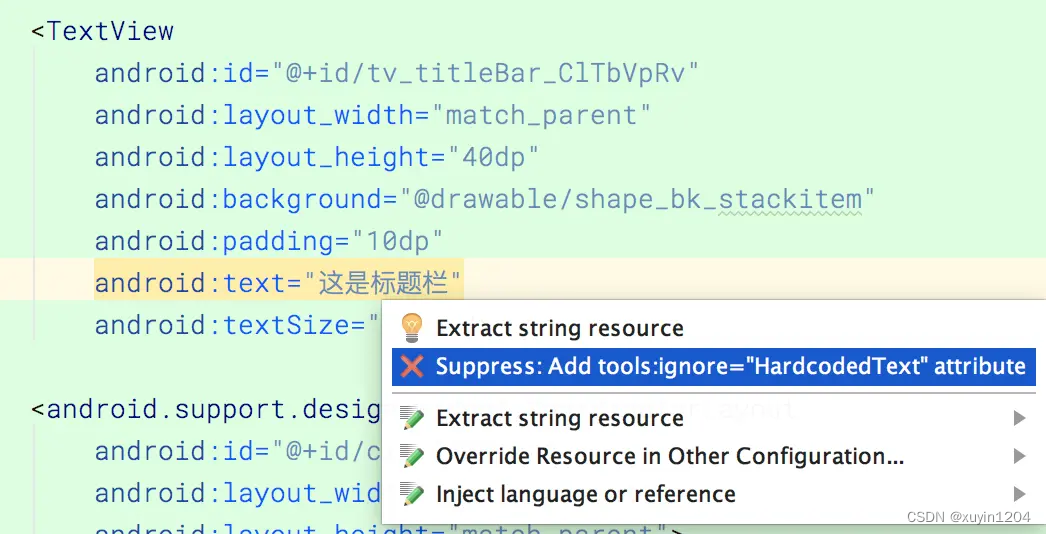1046x534 pixels.
Task: Click the highlighted 这是标题栏 text value
Action: click(382, 283)
